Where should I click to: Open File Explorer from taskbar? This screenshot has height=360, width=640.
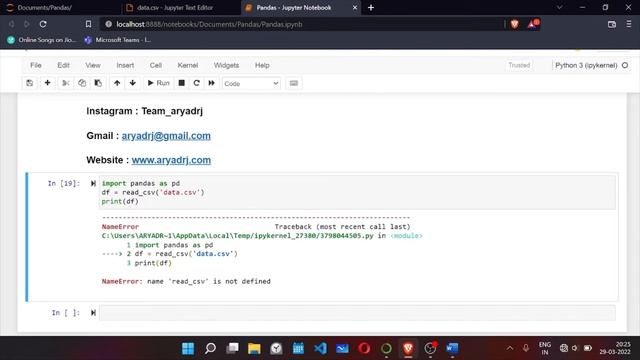point(254,348)
